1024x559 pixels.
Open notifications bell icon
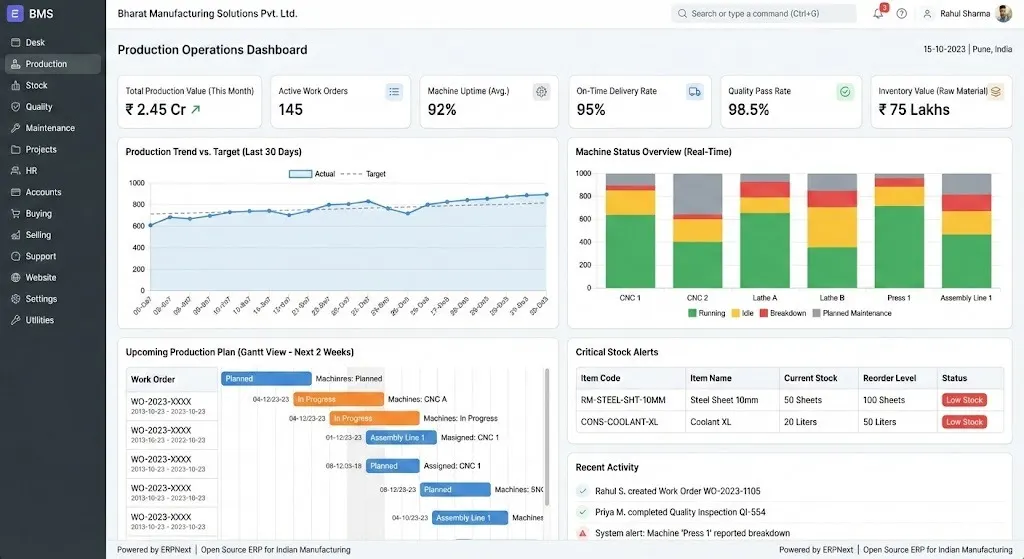(x=878, y=13)
